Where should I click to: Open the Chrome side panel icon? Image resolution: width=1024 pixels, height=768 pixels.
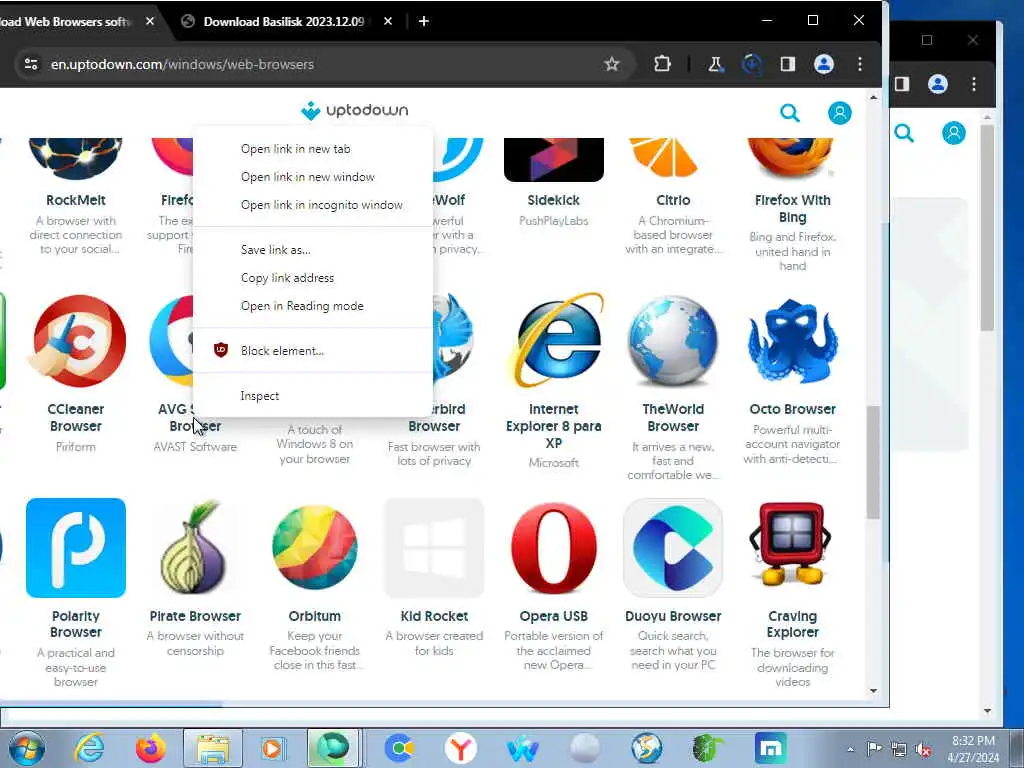point(788,64)
